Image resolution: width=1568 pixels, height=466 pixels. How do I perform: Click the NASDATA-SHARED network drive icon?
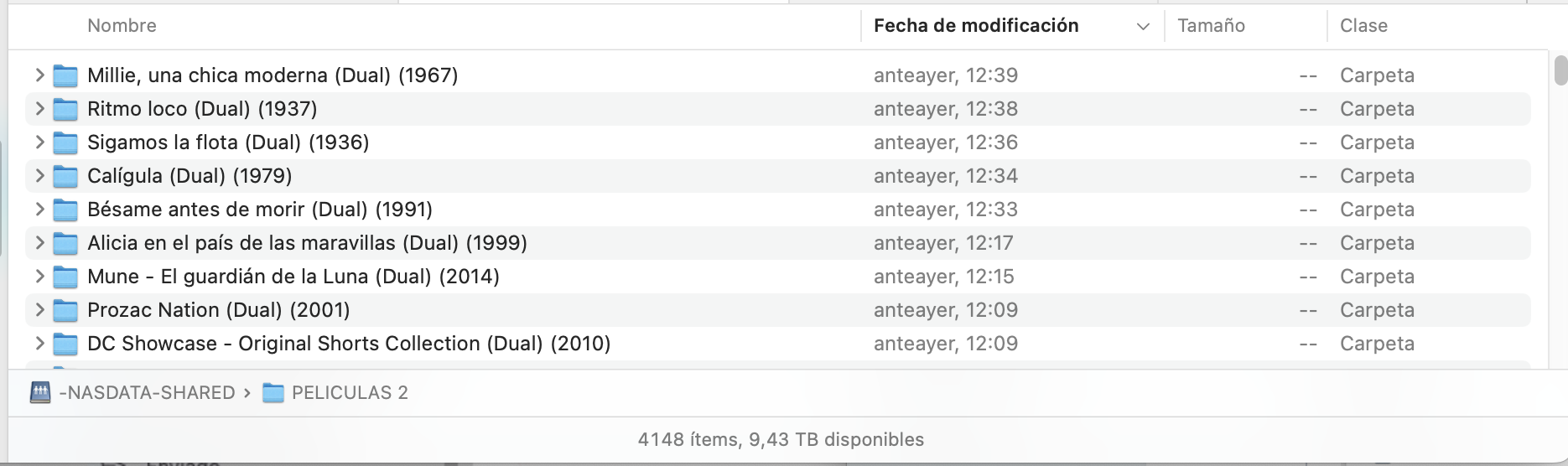[x=40, y=392]
